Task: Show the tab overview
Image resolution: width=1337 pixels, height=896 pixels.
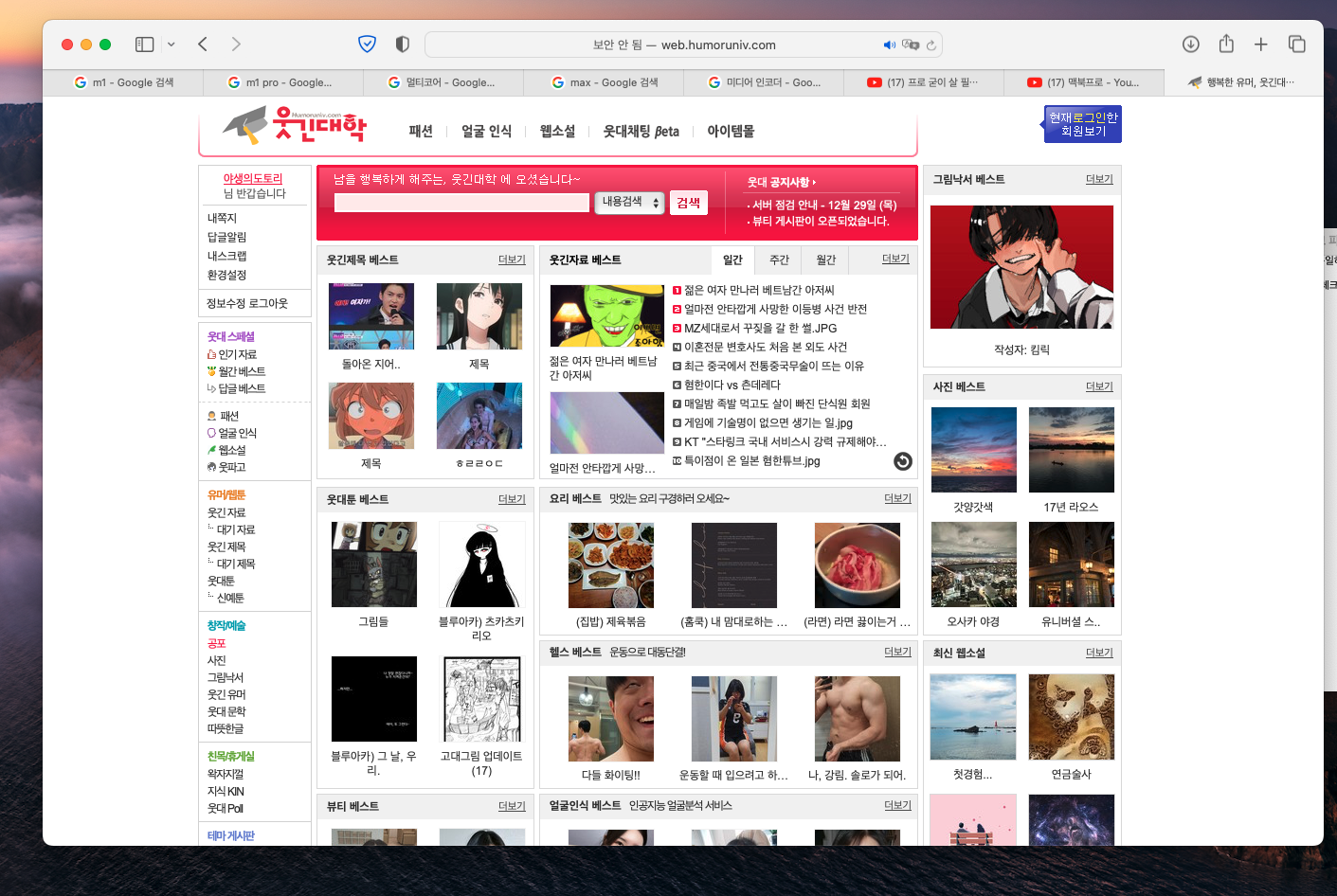Action: pyautogui.click(x=1297, y=45)
